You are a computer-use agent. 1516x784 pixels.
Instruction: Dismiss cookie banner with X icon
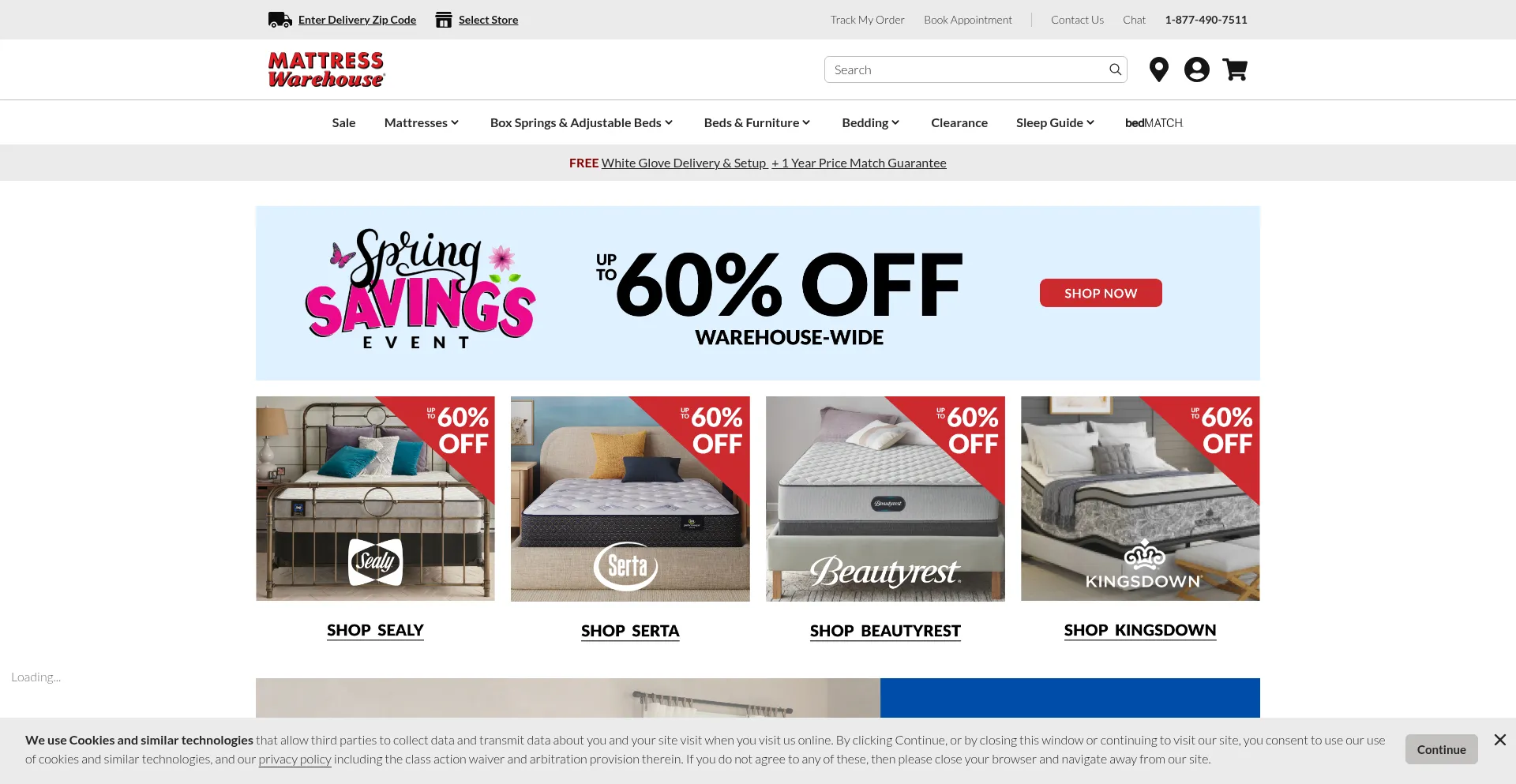[1499, 740]
